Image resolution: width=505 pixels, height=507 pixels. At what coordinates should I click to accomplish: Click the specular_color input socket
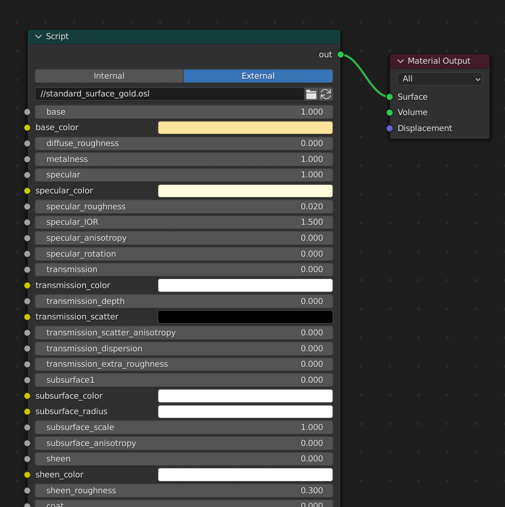pos(27,191)
